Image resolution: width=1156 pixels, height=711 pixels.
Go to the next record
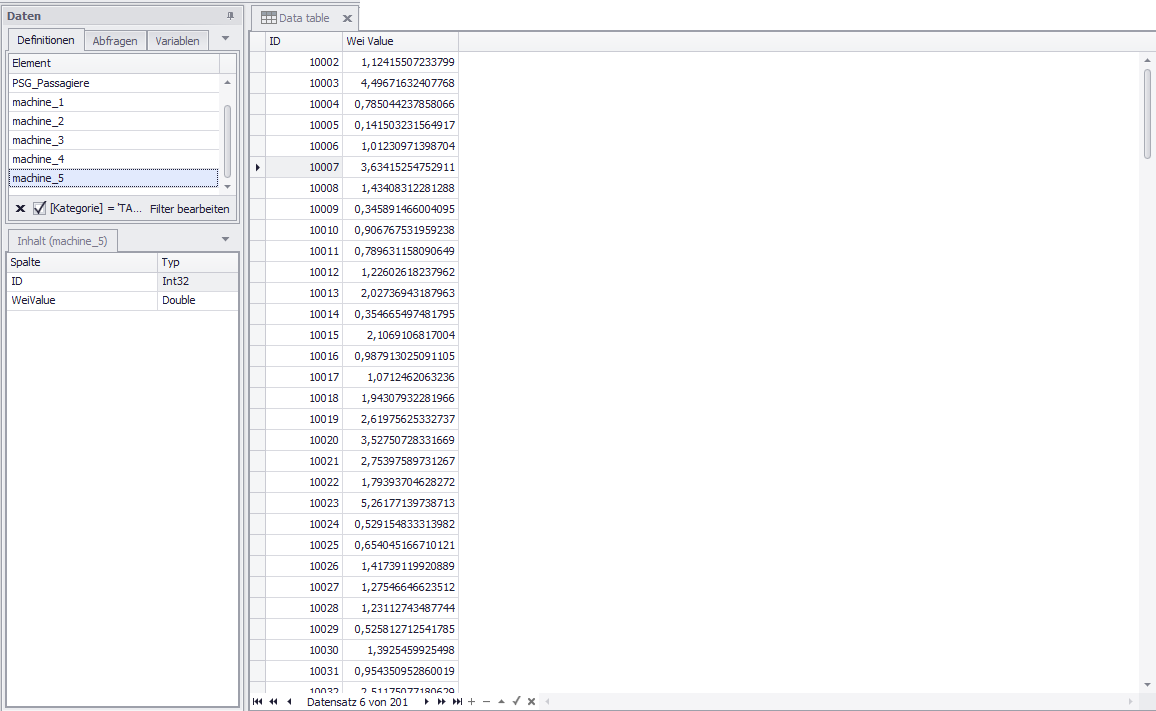tap(426, 702)
